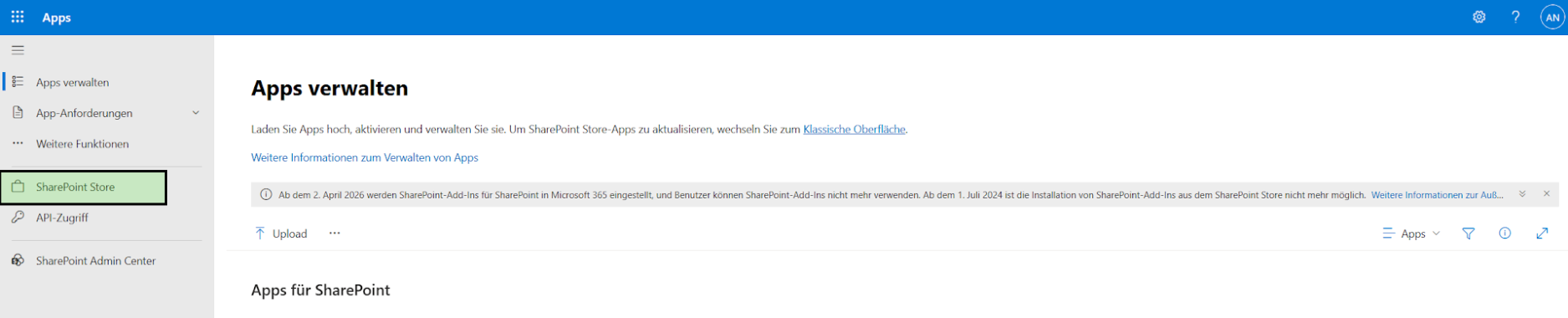Open more commands ellipsis beside Upload
The height and width of the screenshot is (318, 1568).
[x=335, y=233]
